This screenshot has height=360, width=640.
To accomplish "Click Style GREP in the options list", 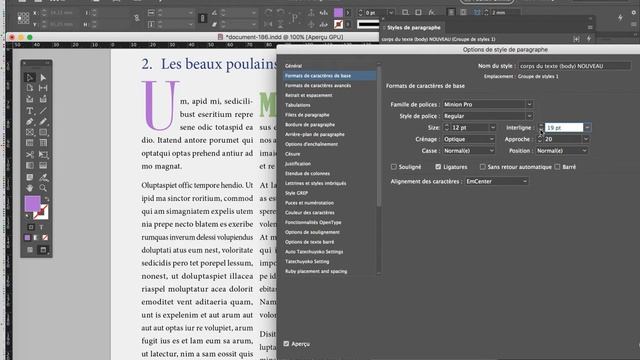I will pyautogui.click(x=296, y=193).
